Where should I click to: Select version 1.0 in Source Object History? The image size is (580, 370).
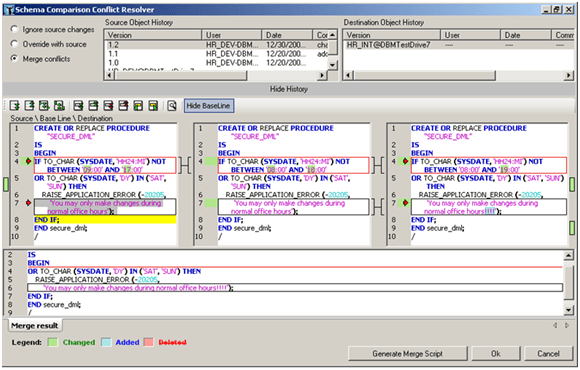(216, 63)
